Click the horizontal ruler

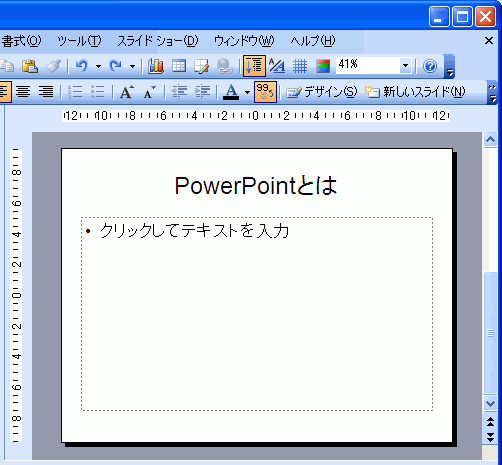256,116
